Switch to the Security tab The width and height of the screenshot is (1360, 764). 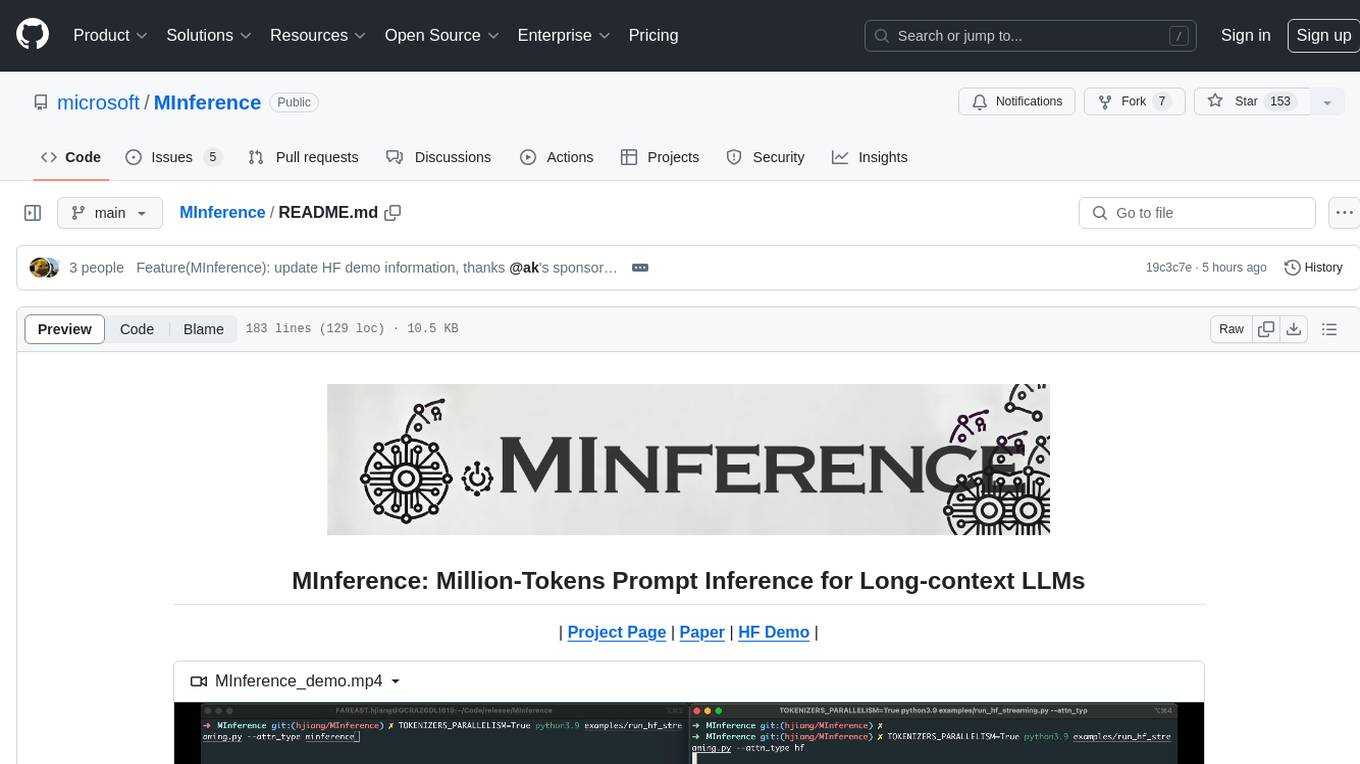pyautogui.click(x=765, y=157)
